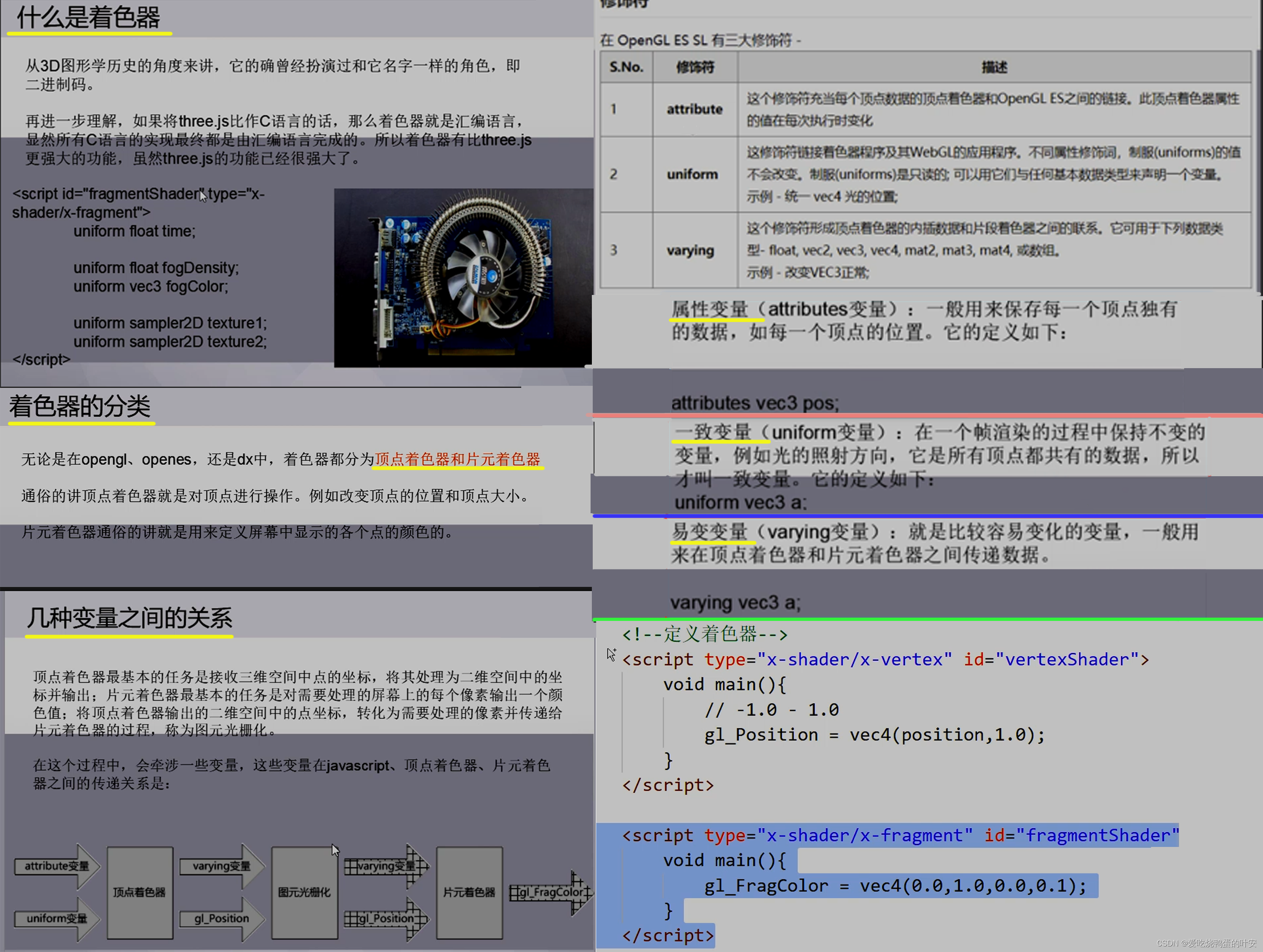1263x952 pixels.
Task: Click the 'attribute变量' arrow in the diagram
Action: point(56,866)
